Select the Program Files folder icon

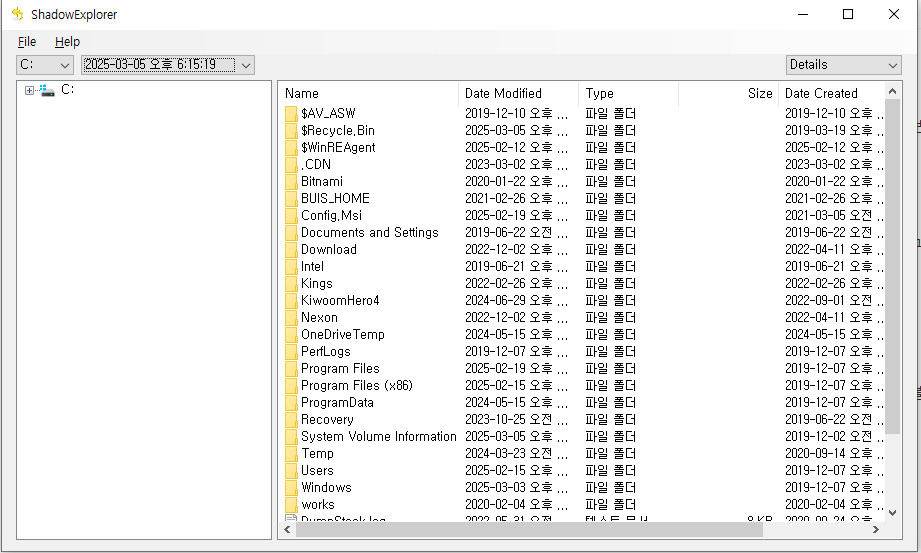(x=291, y=369)
